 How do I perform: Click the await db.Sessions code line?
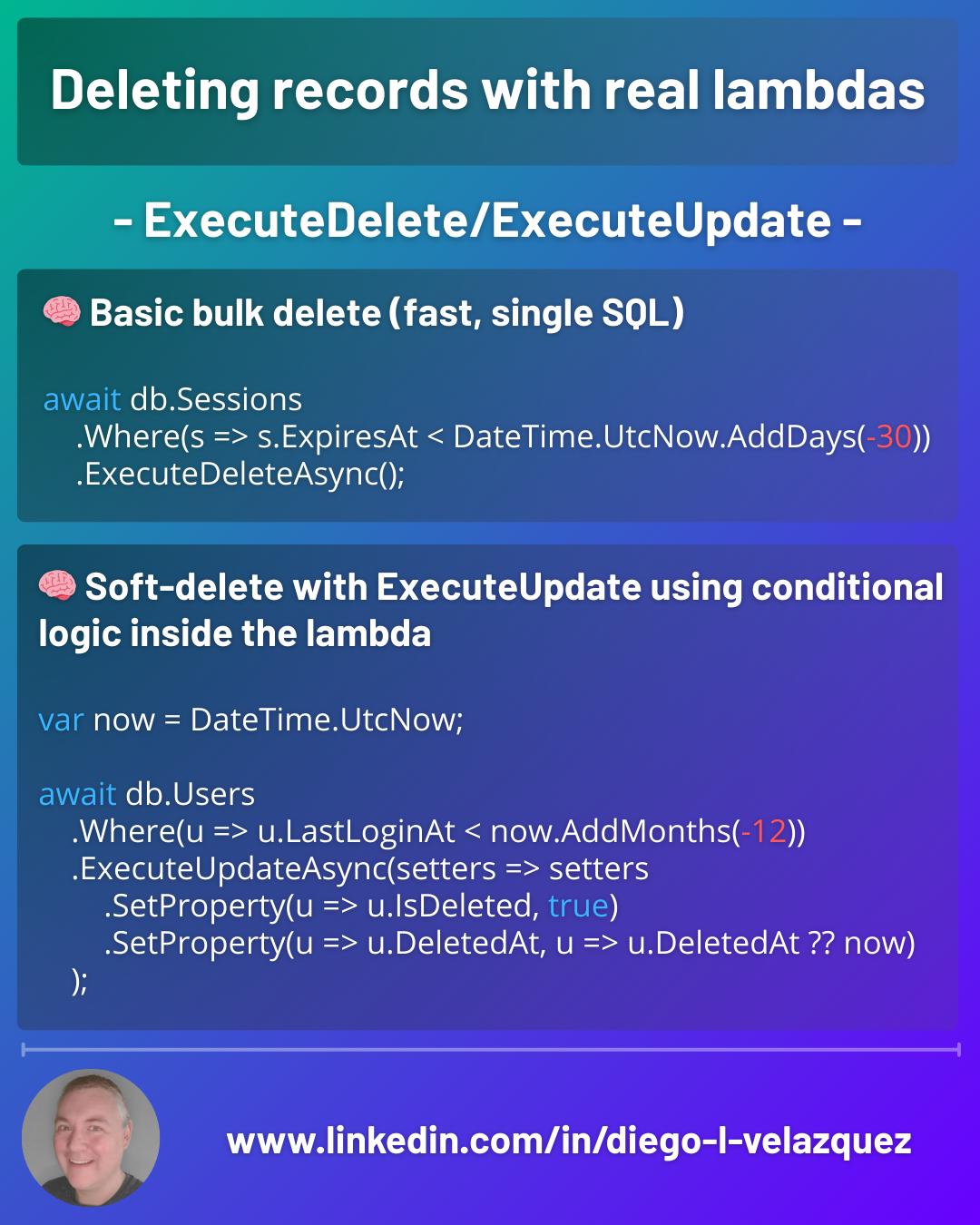(172, 399)
